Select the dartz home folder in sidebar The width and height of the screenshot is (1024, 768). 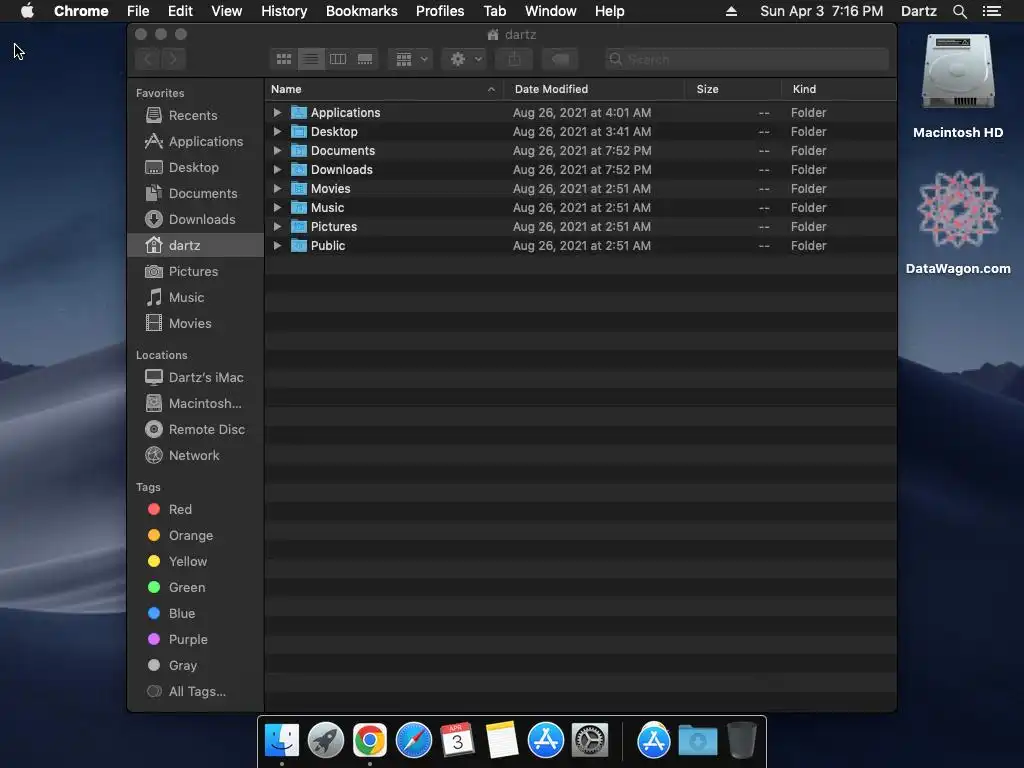[x=195, y=246]
